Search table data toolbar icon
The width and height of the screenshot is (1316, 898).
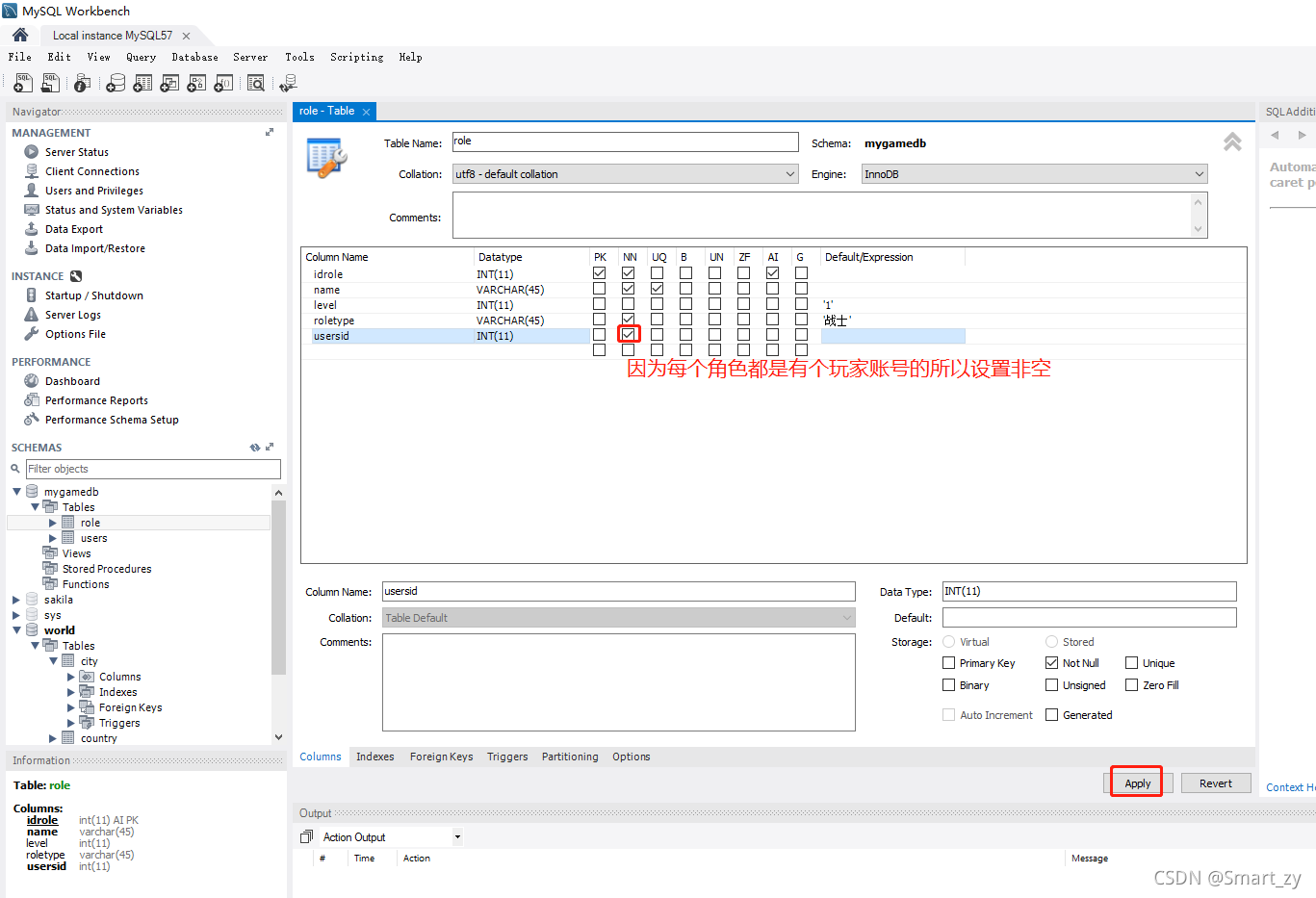point(256,84)
